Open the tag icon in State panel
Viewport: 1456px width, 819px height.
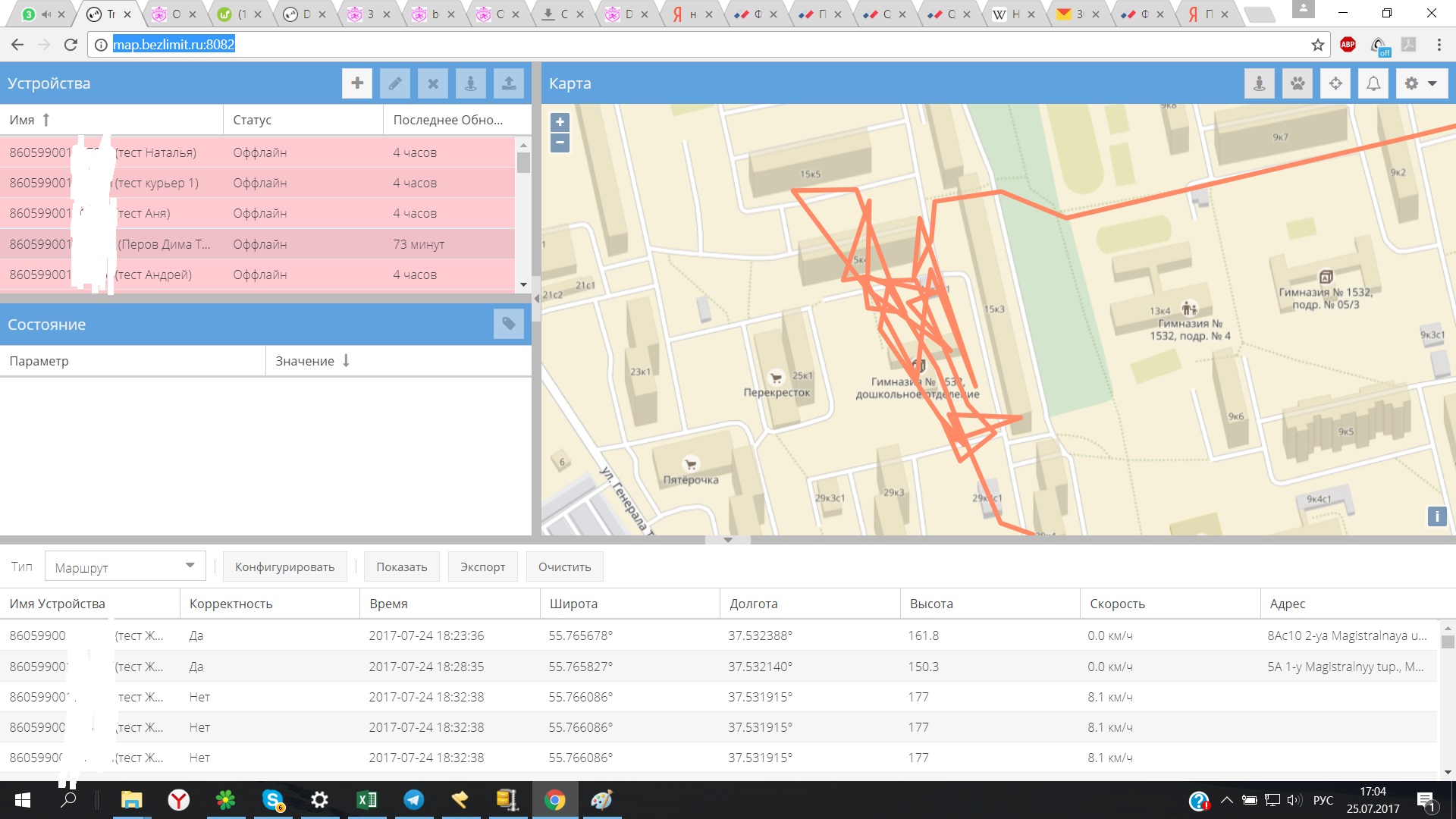pos(508,325)
